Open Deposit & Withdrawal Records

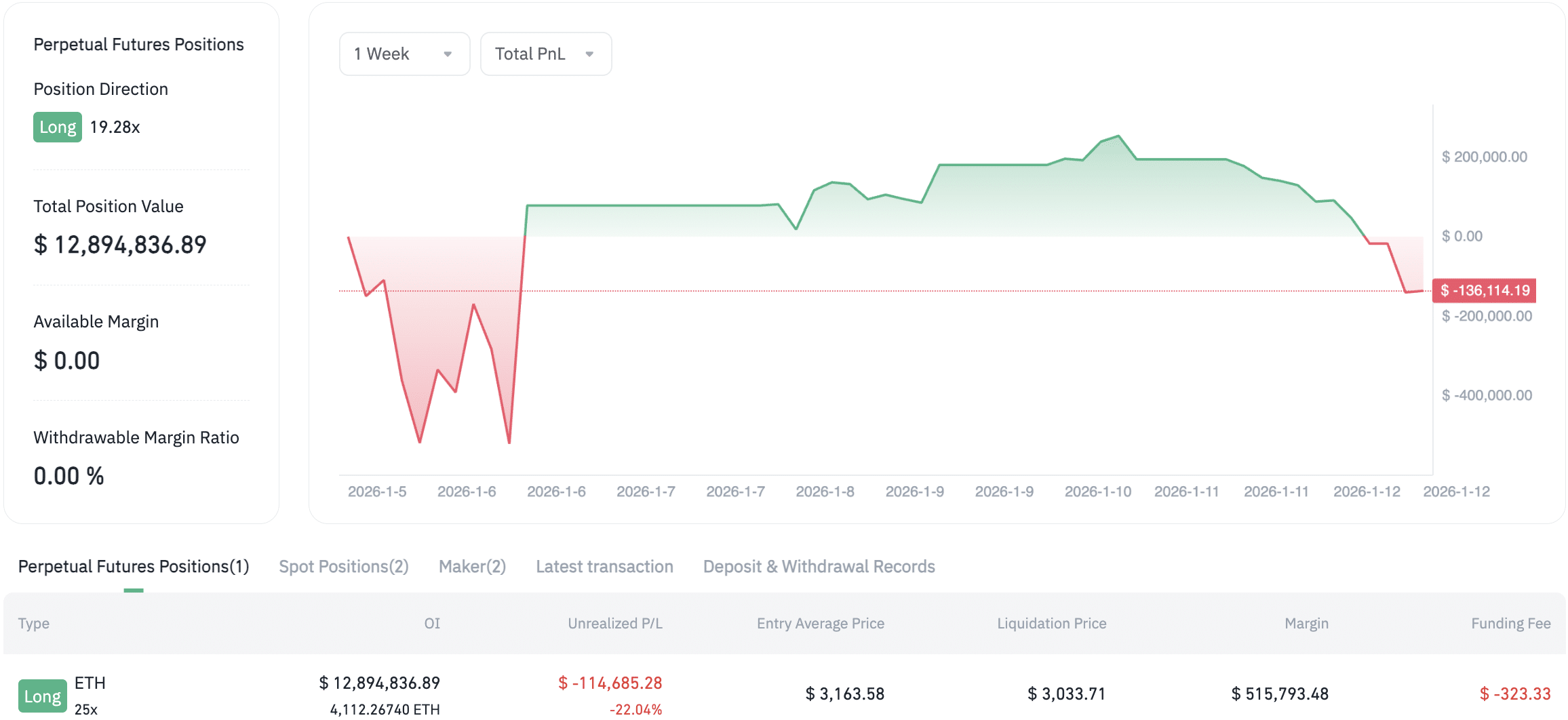[819, 566]
